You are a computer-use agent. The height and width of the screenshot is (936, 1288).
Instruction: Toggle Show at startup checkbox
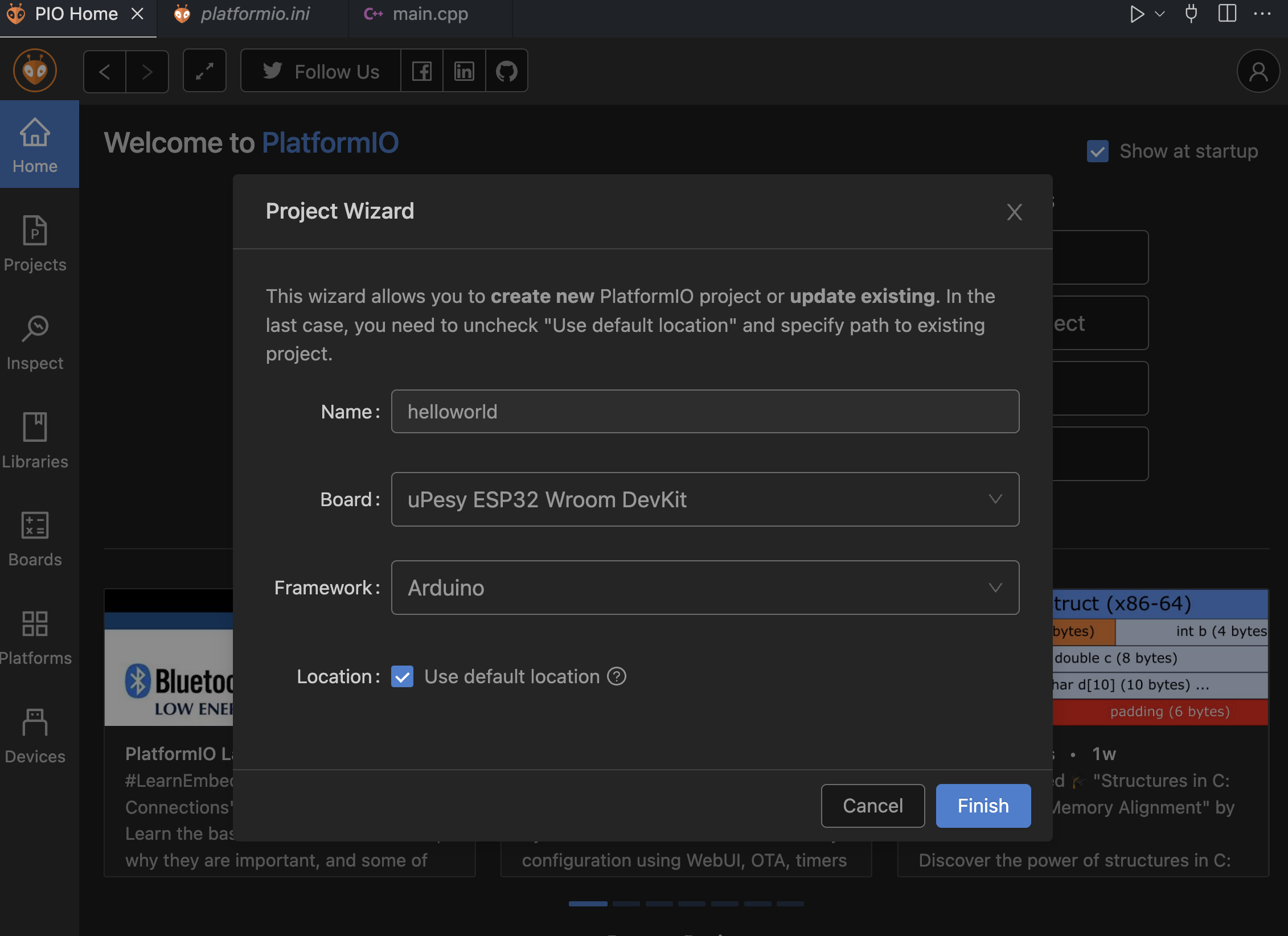tap(1097, 151)
